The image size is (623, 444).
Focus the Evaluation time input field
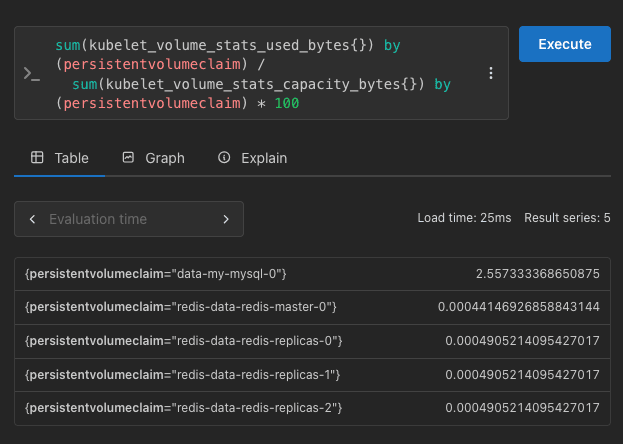128,219
